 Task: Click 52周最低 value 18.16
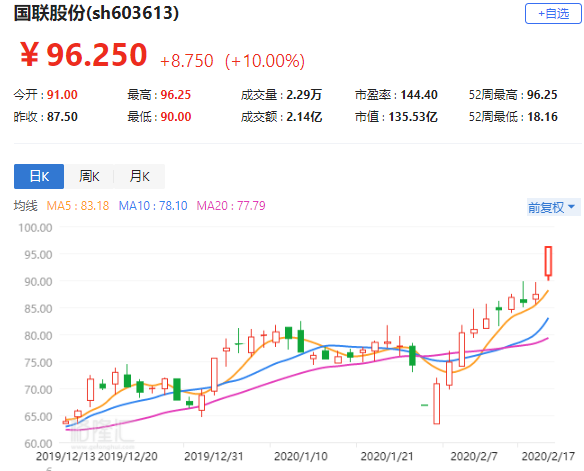click(543, 117)
